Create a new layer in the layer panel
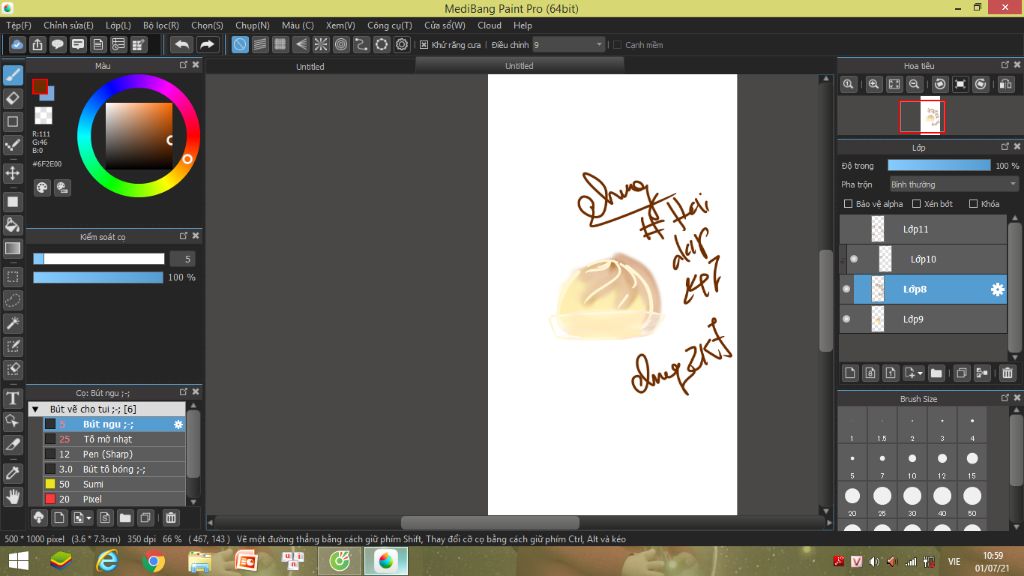This screenshot has height=576, width=1024. point(850,373)
